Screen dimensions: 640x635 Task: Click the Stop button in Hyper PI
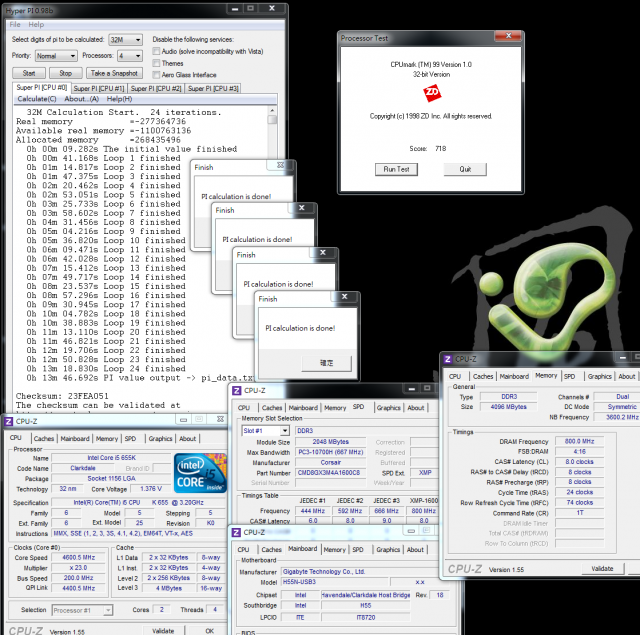click(x=65, y=73)
